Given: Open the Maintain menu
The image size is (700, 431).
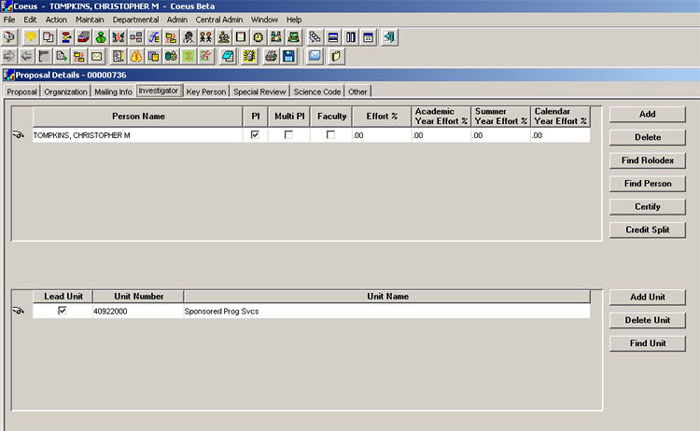Looking at the screenshot, I should pyautogui.click(x=89, y=20).
